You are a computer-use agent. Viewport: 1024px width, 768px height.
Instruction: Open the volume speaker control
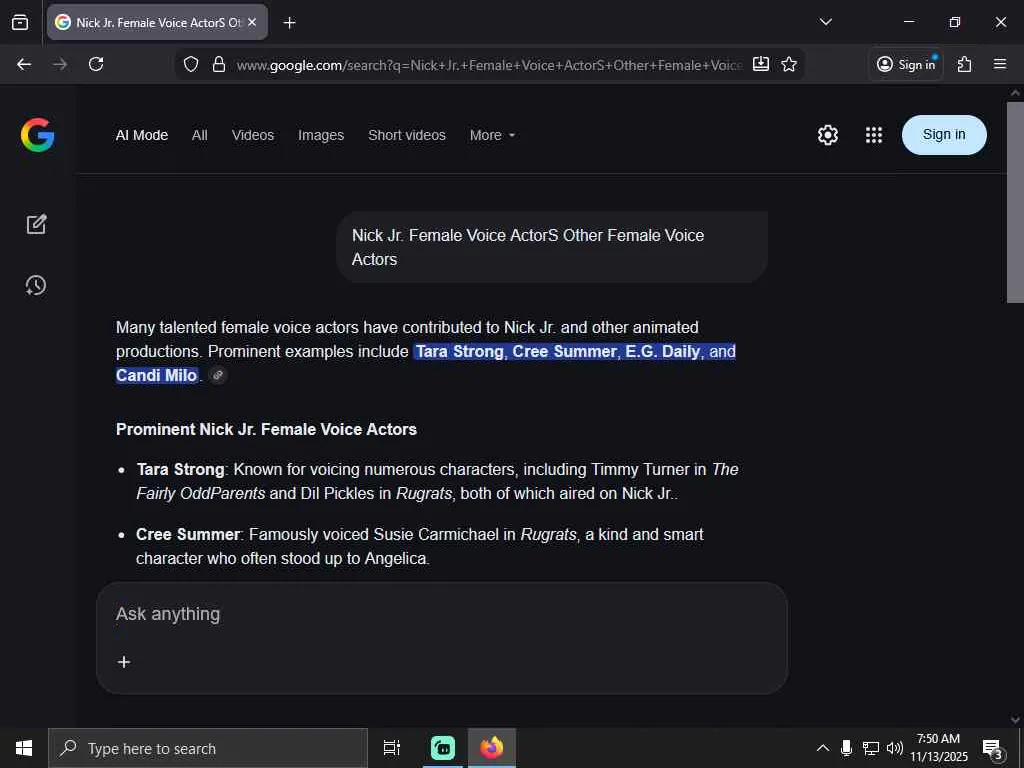pos(895,748)
